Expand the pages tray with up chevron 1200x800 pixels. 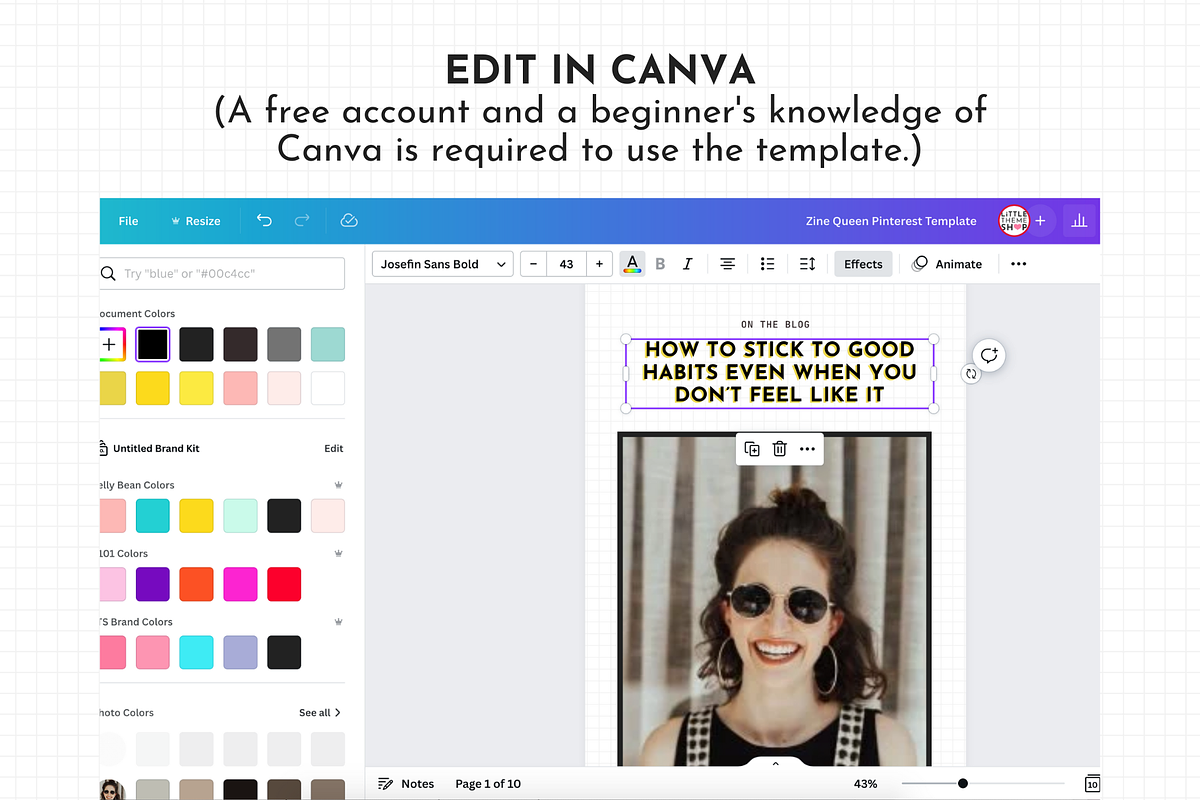tap(775, 764)
